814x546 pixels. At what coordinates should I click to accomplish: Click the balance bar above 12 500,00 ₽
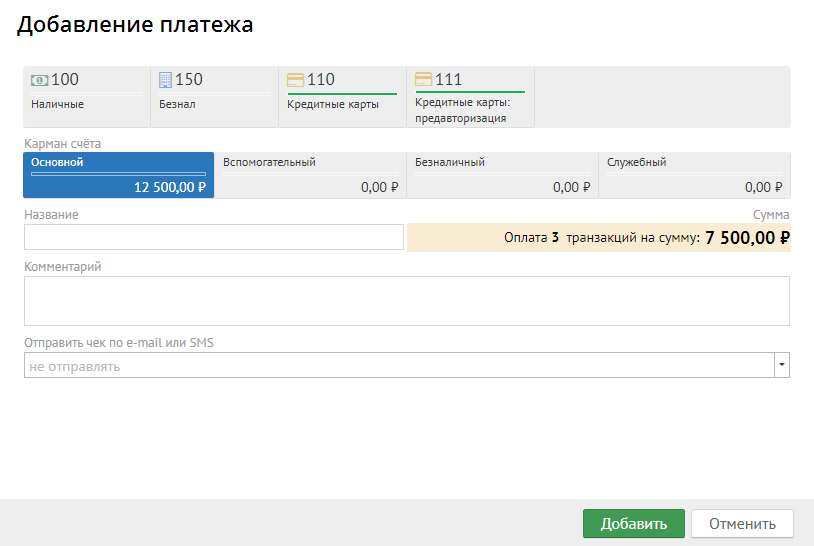(x=118, y=173)
